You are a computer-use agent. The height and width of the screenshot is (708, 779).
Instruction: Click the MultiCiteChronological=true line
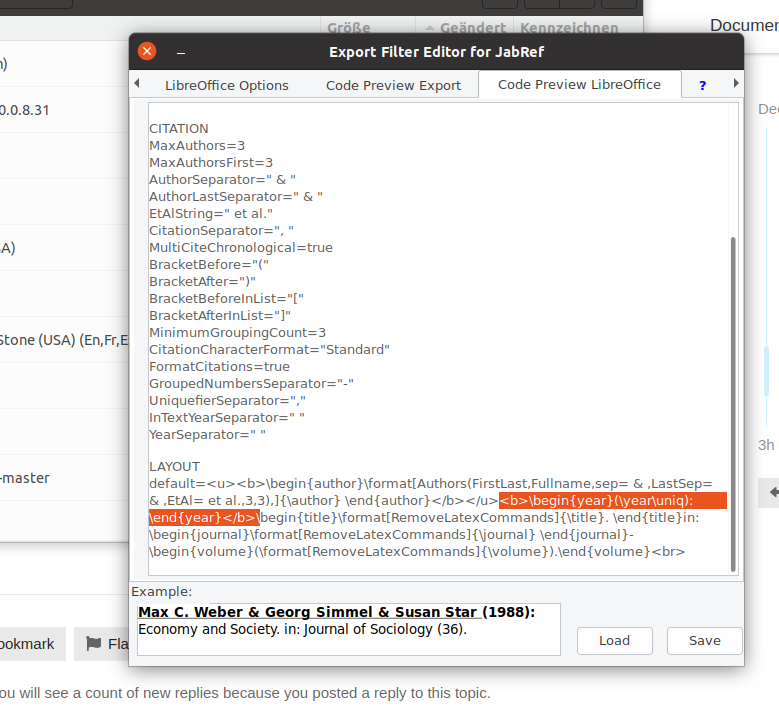pos(241,247)
